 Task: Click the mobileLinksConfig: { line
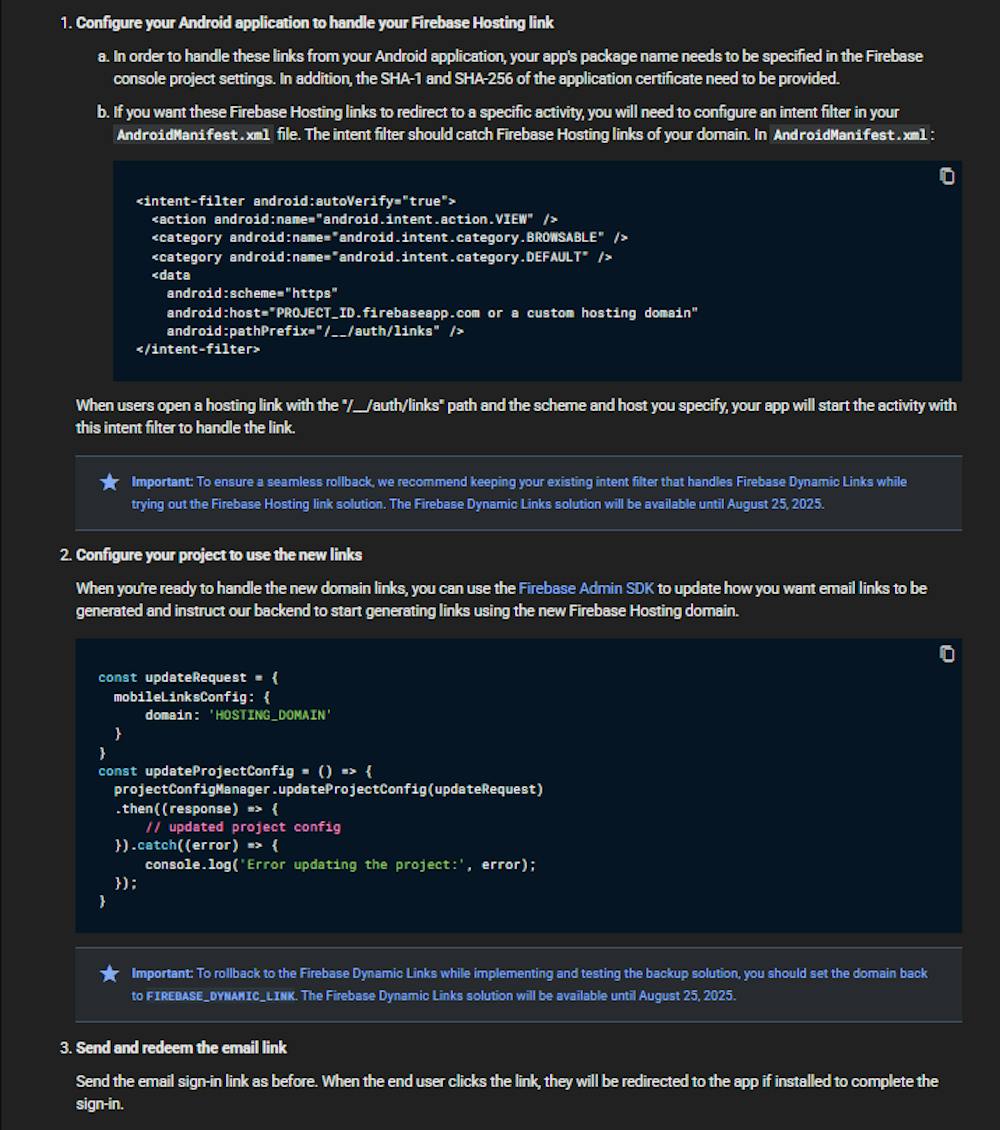click(x=192, y=697)
